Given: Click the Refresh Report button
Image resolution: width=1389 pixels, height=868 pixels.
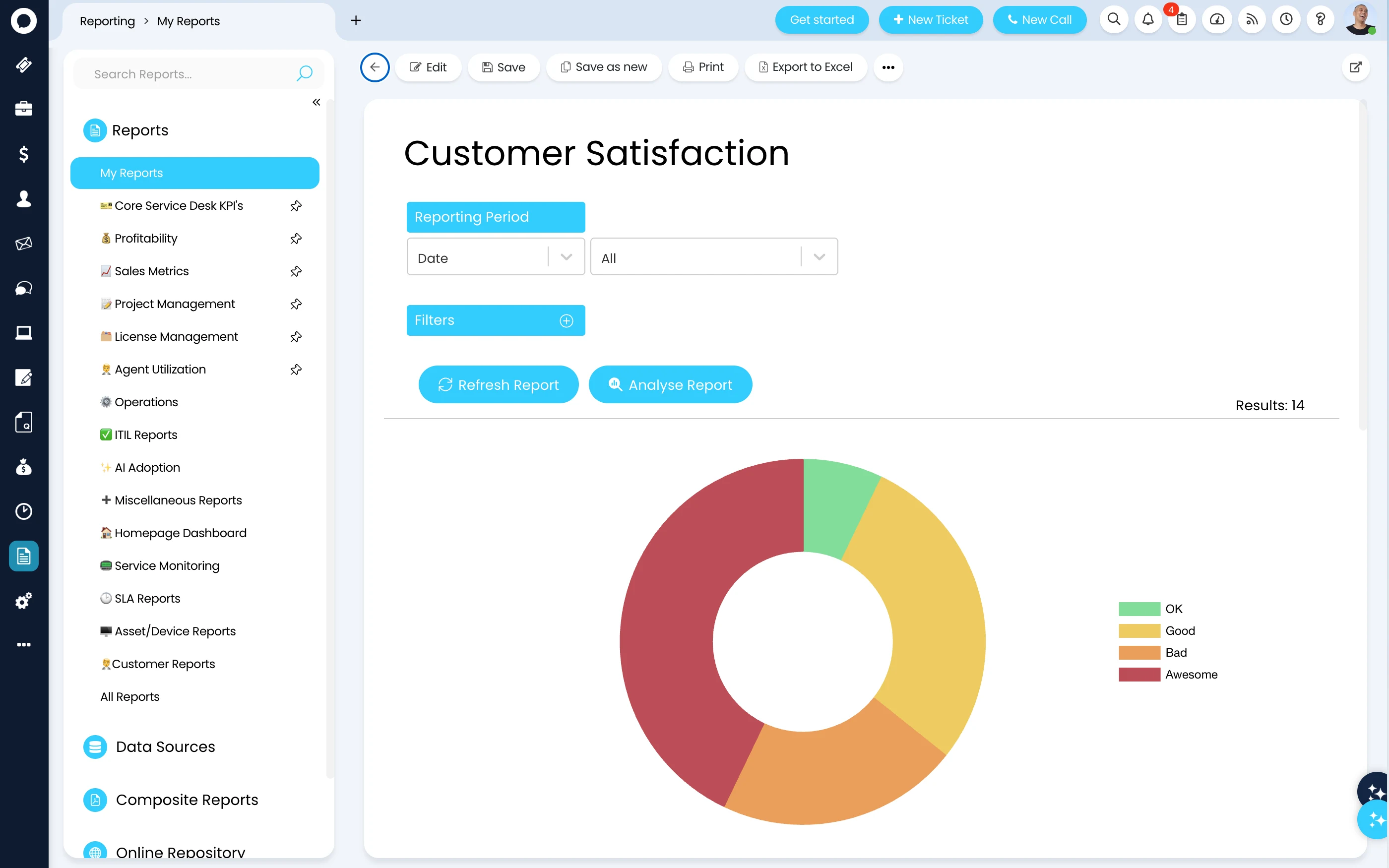Looking at the screenshot, I should pyautogui.click(x=498, y=384).
